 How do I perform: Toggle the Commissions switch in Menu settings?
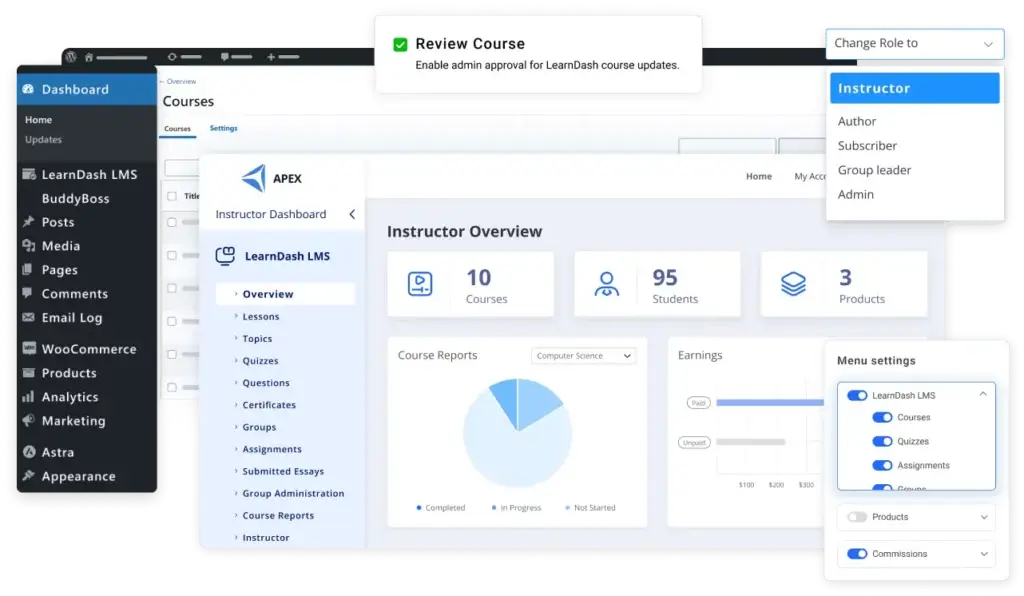(x=857, y=554)
